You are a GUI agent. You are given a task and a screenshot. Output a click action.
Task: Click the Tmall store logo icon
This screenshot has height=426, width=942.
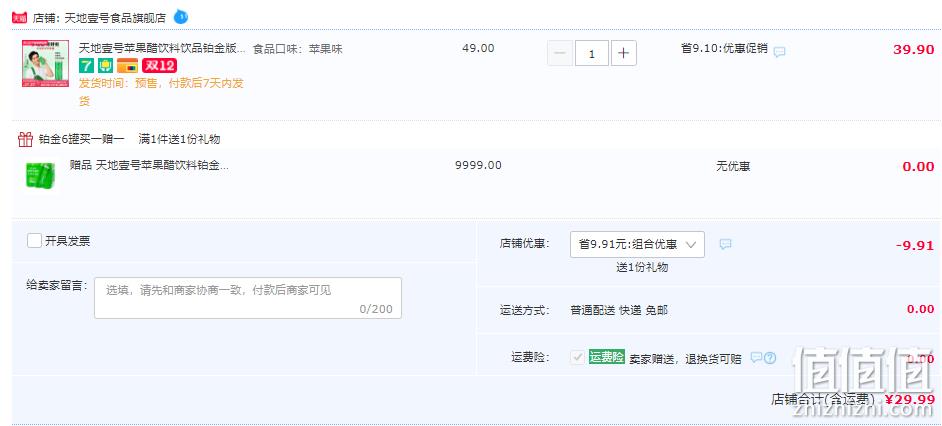19,17
